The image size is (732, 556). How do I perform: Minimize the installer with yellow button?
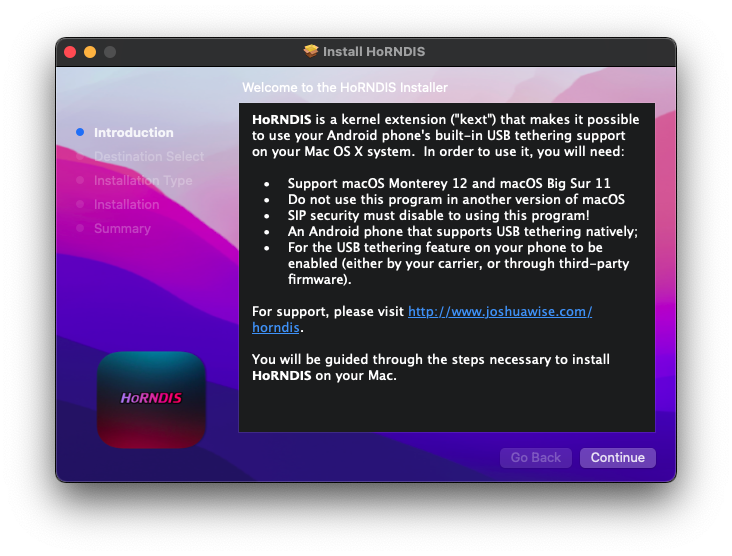[90, 52]
